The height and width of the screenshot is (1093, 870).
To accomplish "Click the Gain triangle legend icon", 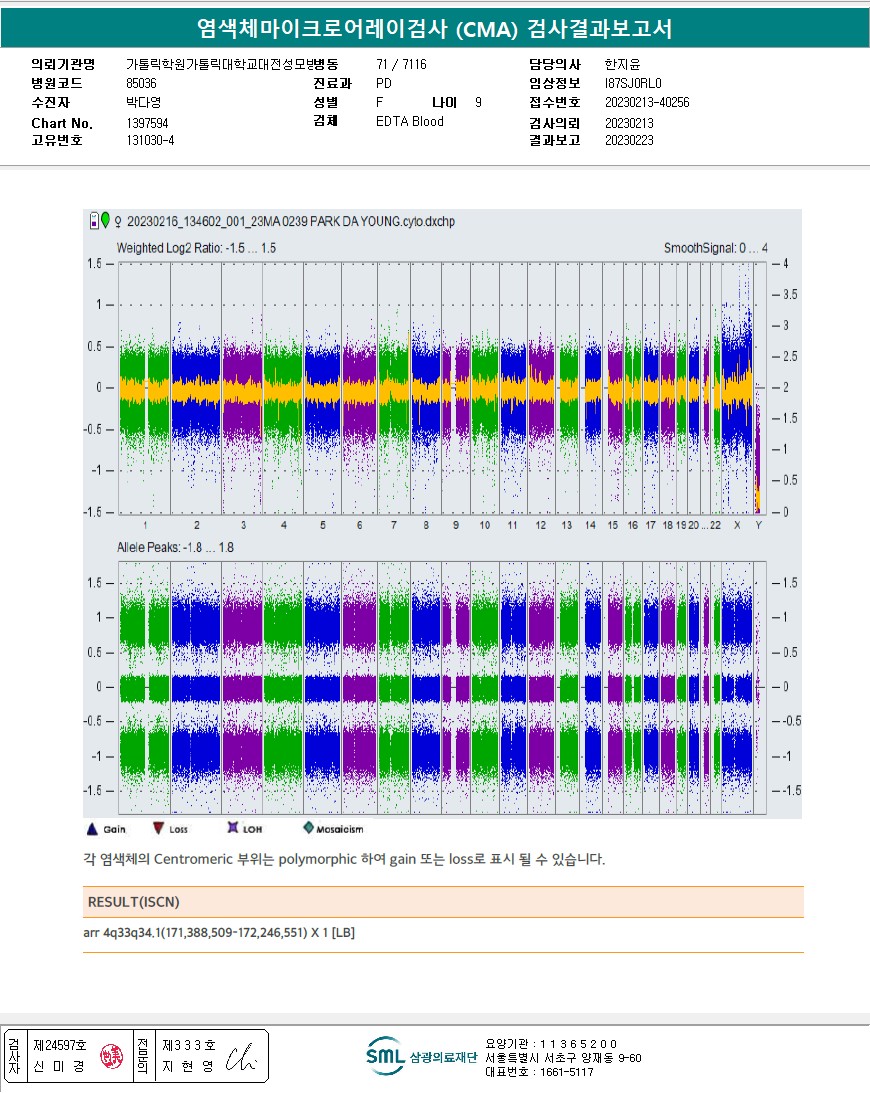I will point(92,828).
